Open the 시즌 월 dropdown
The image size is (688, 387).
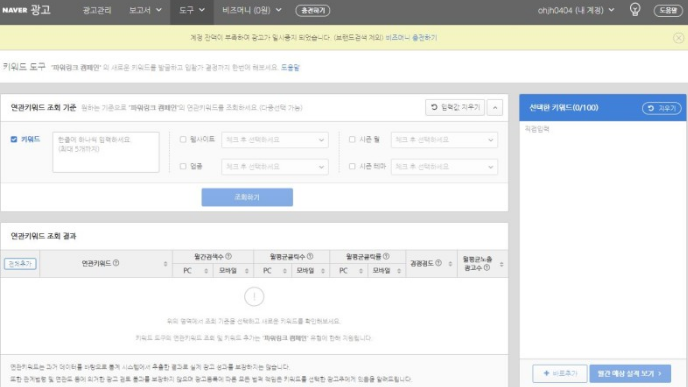click(x=444, y=140)
